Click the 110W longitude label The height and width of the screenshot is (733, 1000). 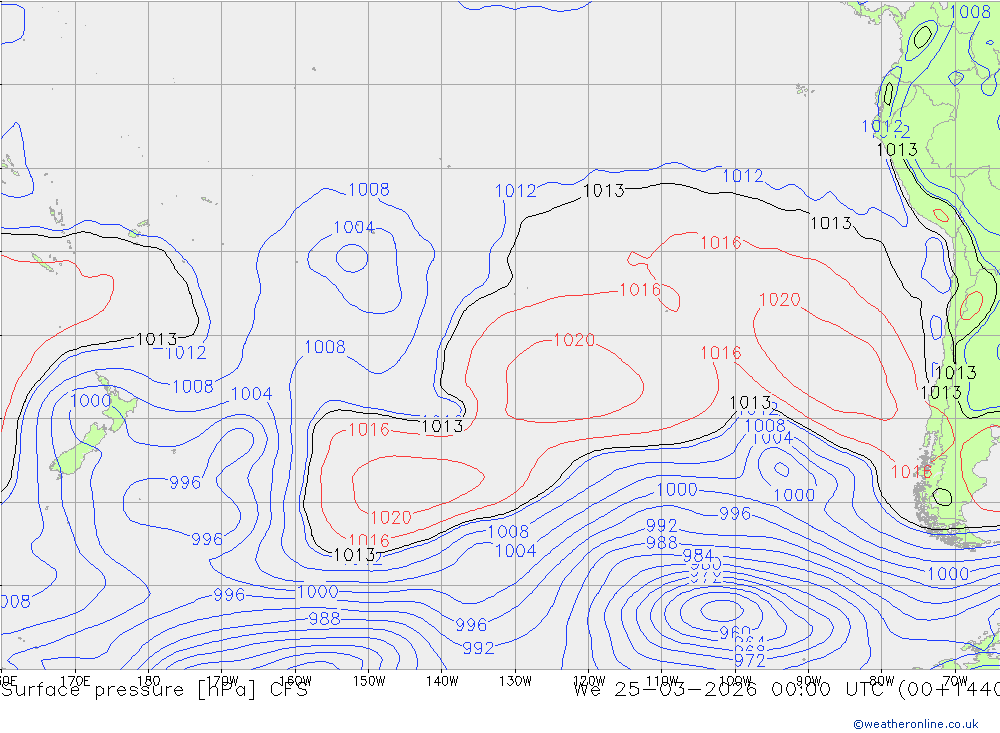point(662,681)
